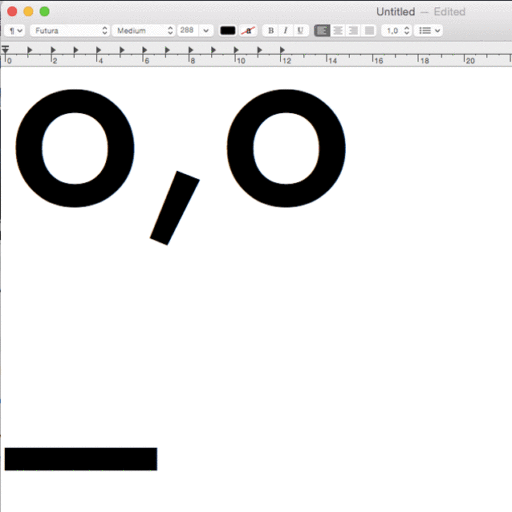Select the tab stop marker at 12
Image resolution: width=512 pixels, height=512 pixels.
[282, 50]
